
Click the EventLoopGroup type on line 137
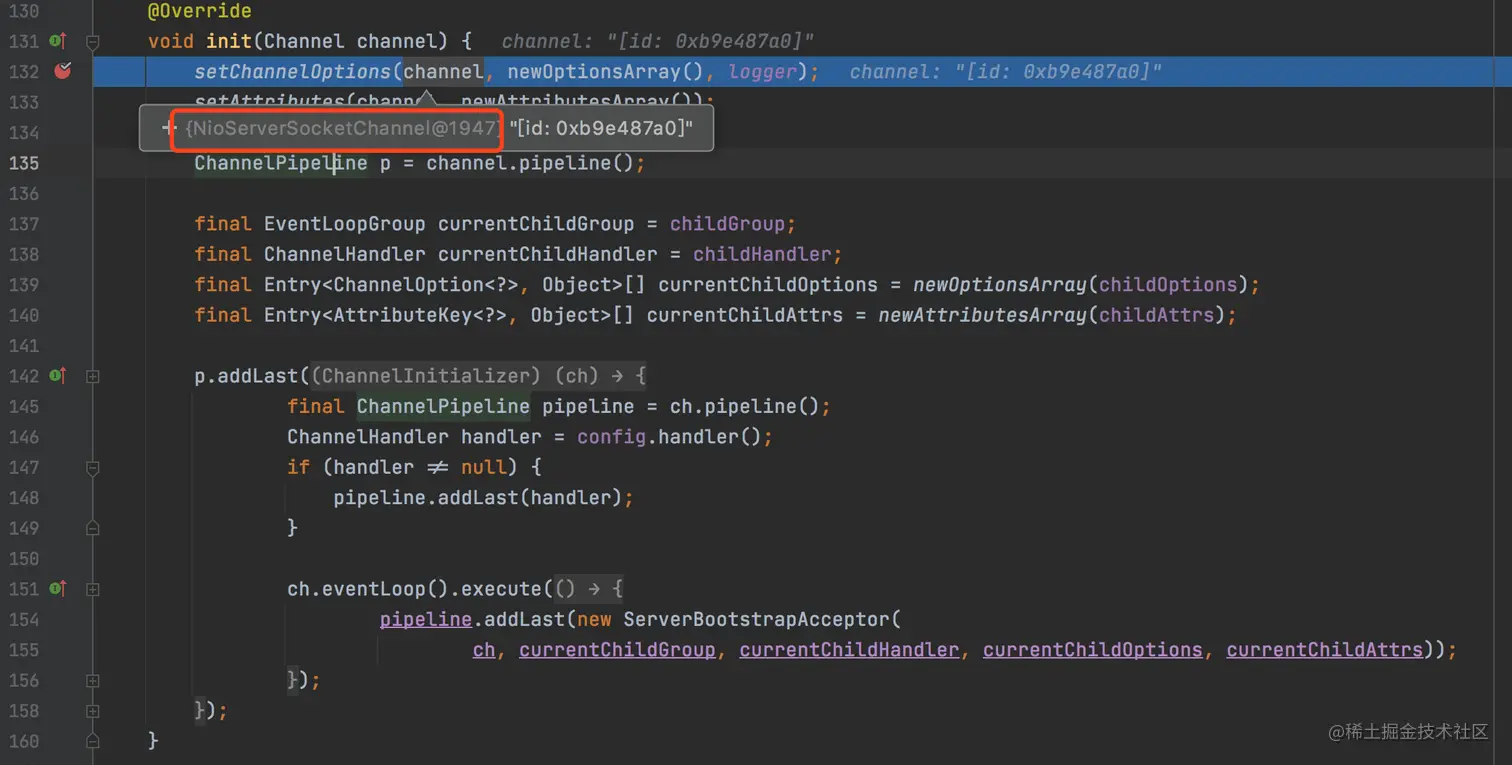point(345,224)
